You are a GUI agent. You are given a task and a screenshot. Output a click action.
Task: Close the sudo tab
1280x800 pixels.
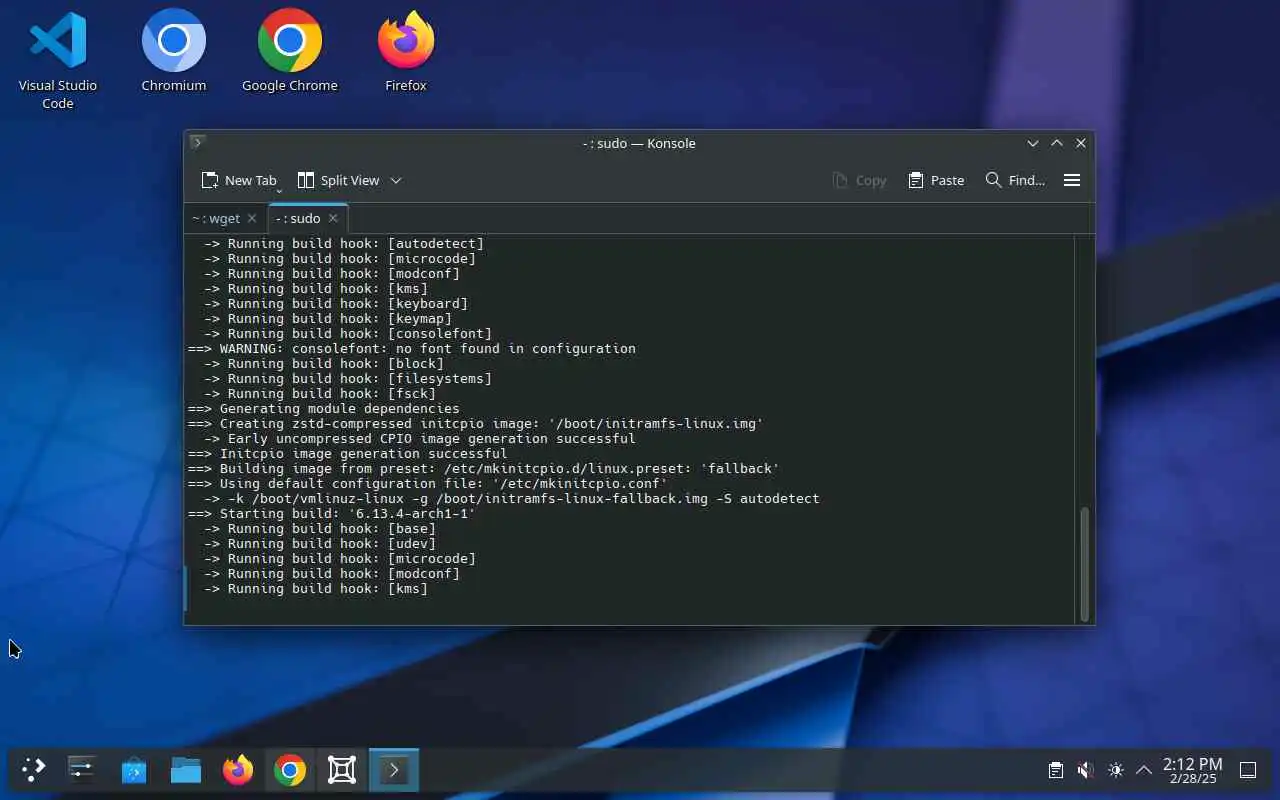(333, 218)
